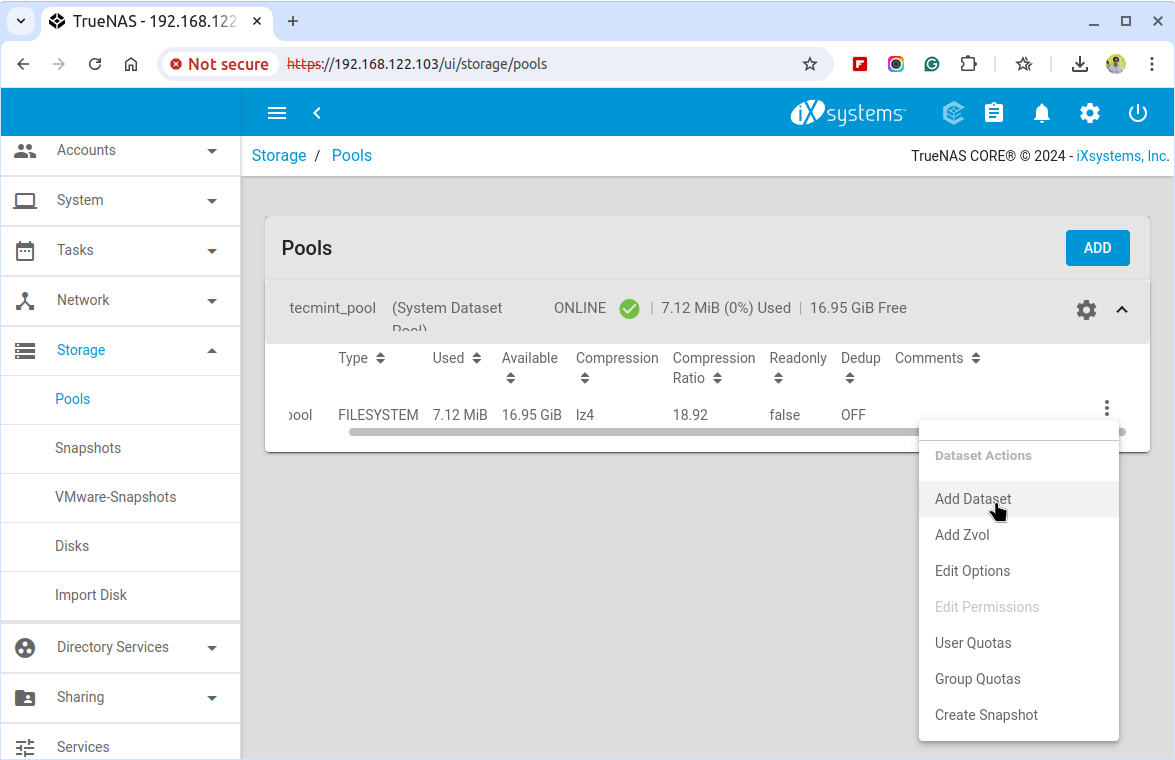Open the TrueCommand status icon
Viewport: 1175px width, 760px height.
[953, 113]
